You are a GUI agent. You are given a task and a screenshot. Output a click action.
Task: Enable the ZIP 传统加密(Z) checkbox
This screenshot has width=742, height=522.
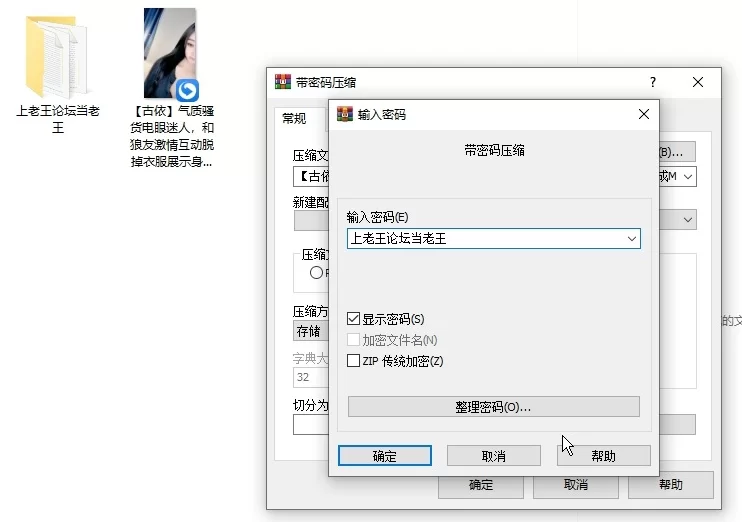(x=353, y=361)
